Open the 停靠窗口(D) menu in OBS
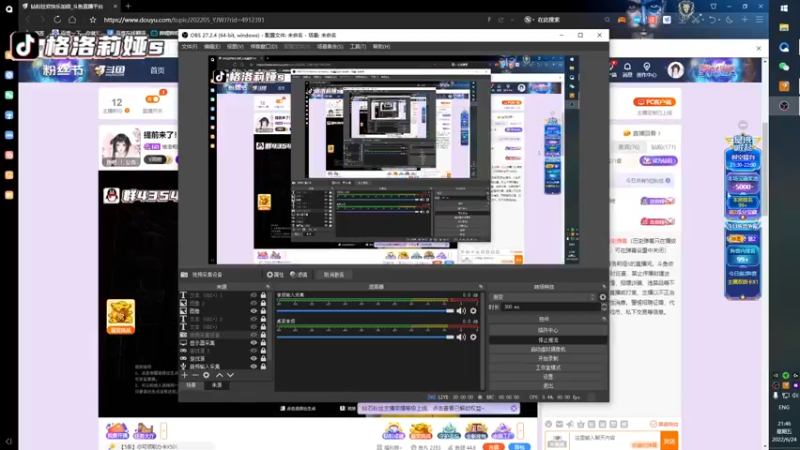Viewport: 800px width, 450px height. pyautogui.click(x=264, y=46)
